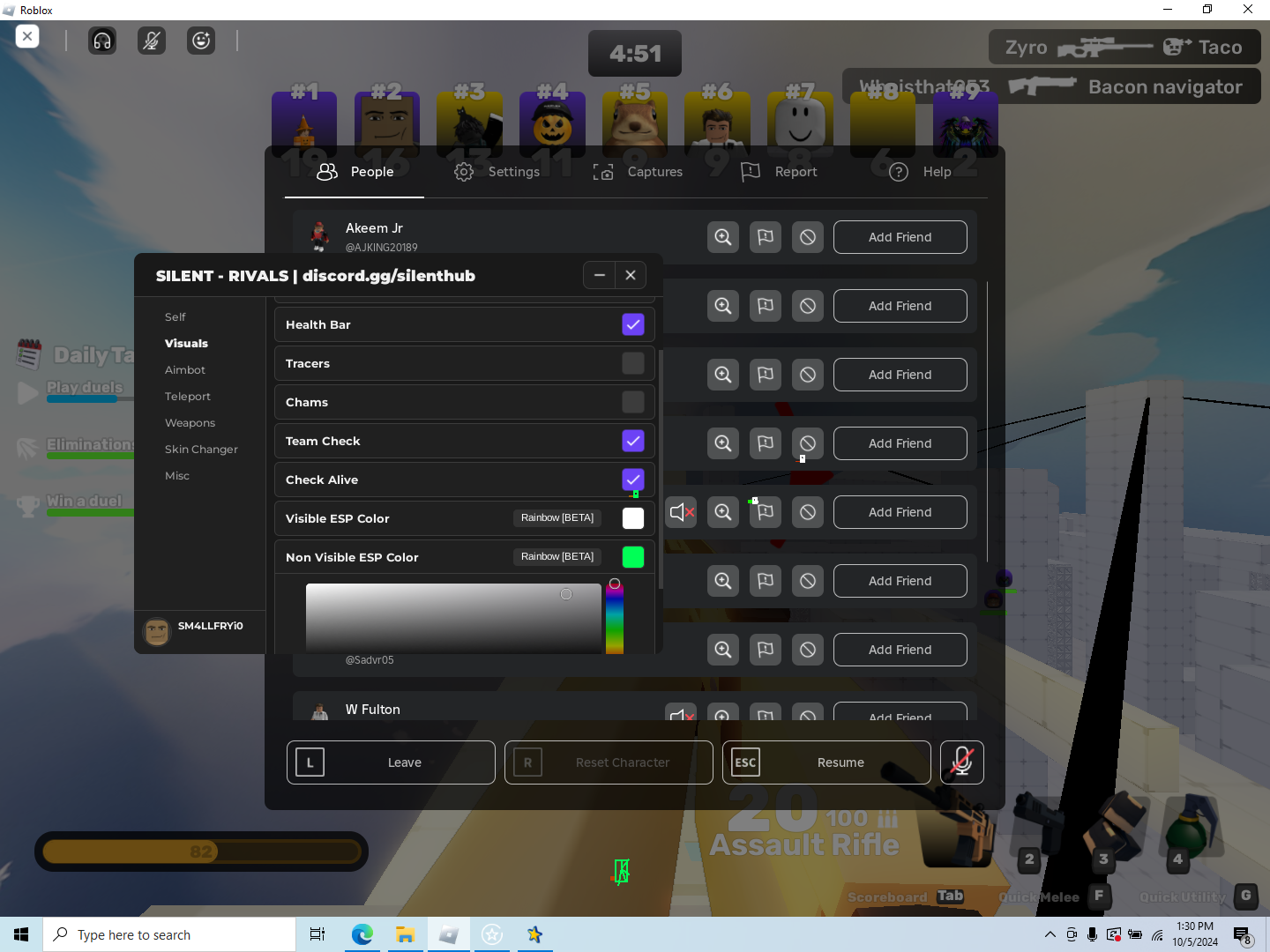Click block icon in Team Check row
This screenshot has height=952, width=1270.
tap(808, 443)
